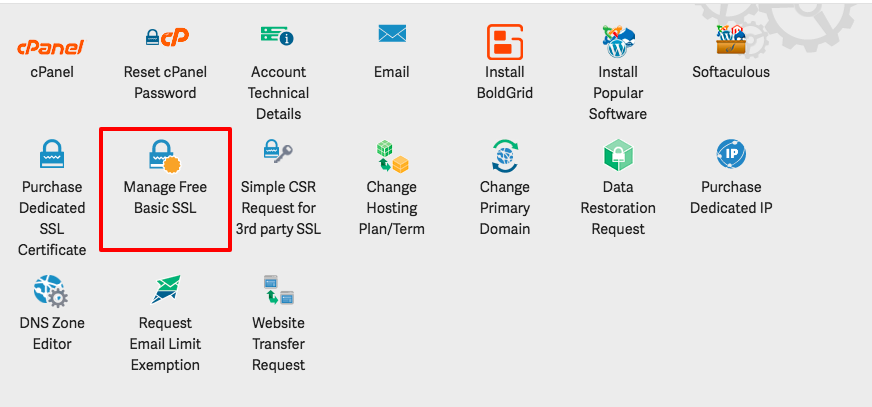The image size is (872, 407).
Task: Open the Purchase Dedicated IP icon
Action: (731, 155)
